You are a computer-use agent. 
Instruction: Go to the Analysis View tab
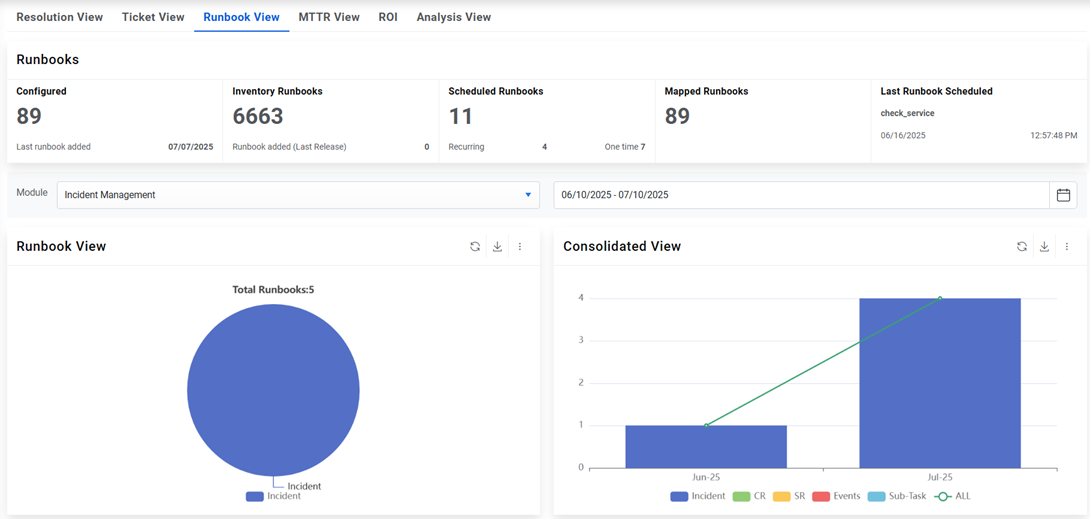454,17
